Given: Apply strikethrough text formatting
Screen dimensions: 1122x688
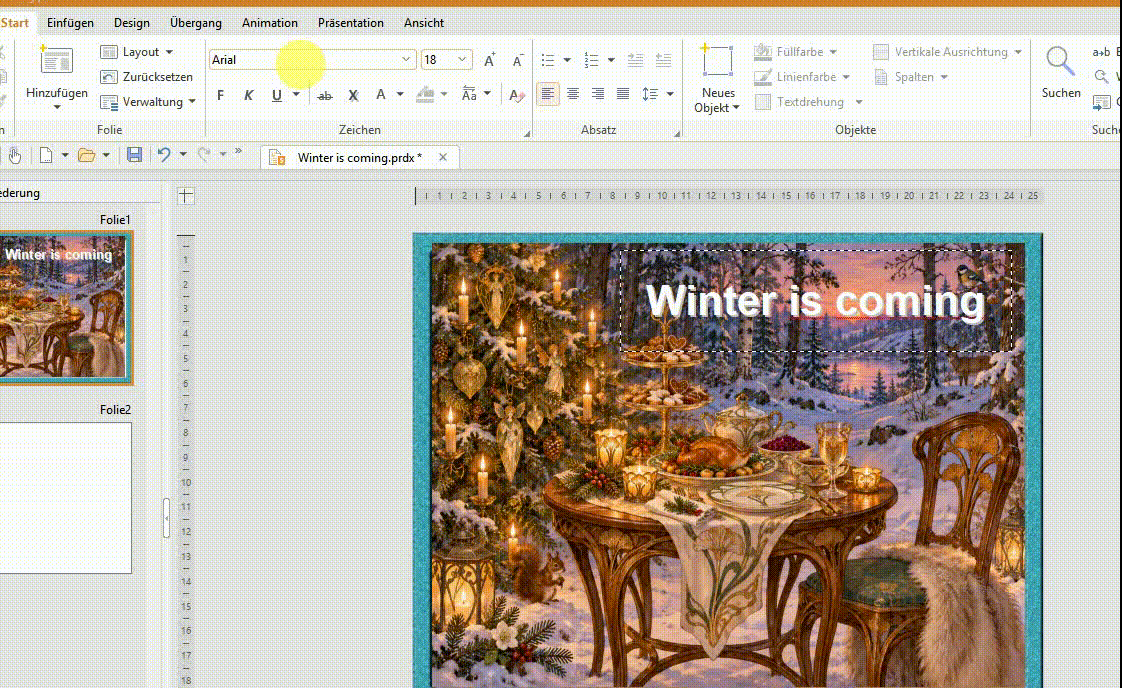Looking at the screenshot, I should pos(325,95).
